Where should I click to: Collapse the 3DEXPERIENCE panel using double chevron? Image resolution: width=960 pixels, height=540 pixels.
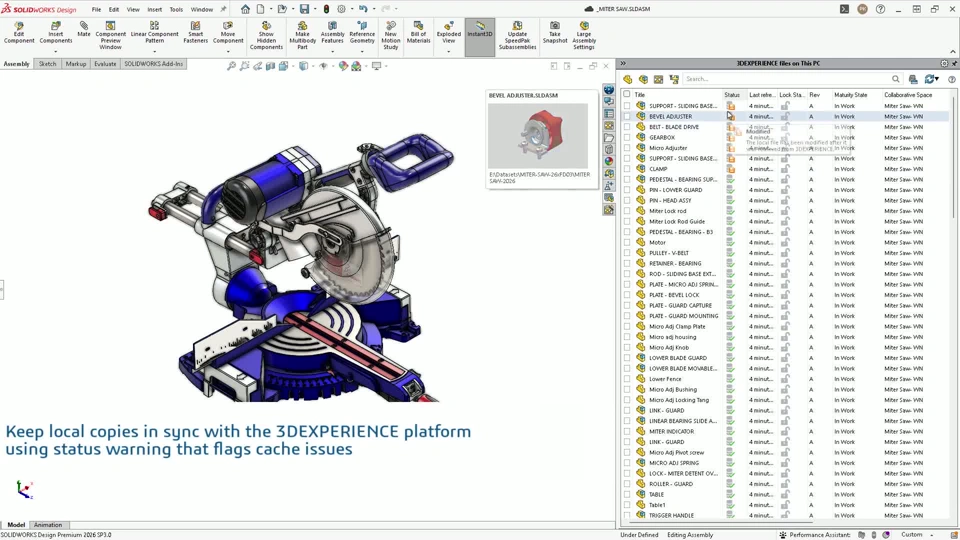click(623, 64)
